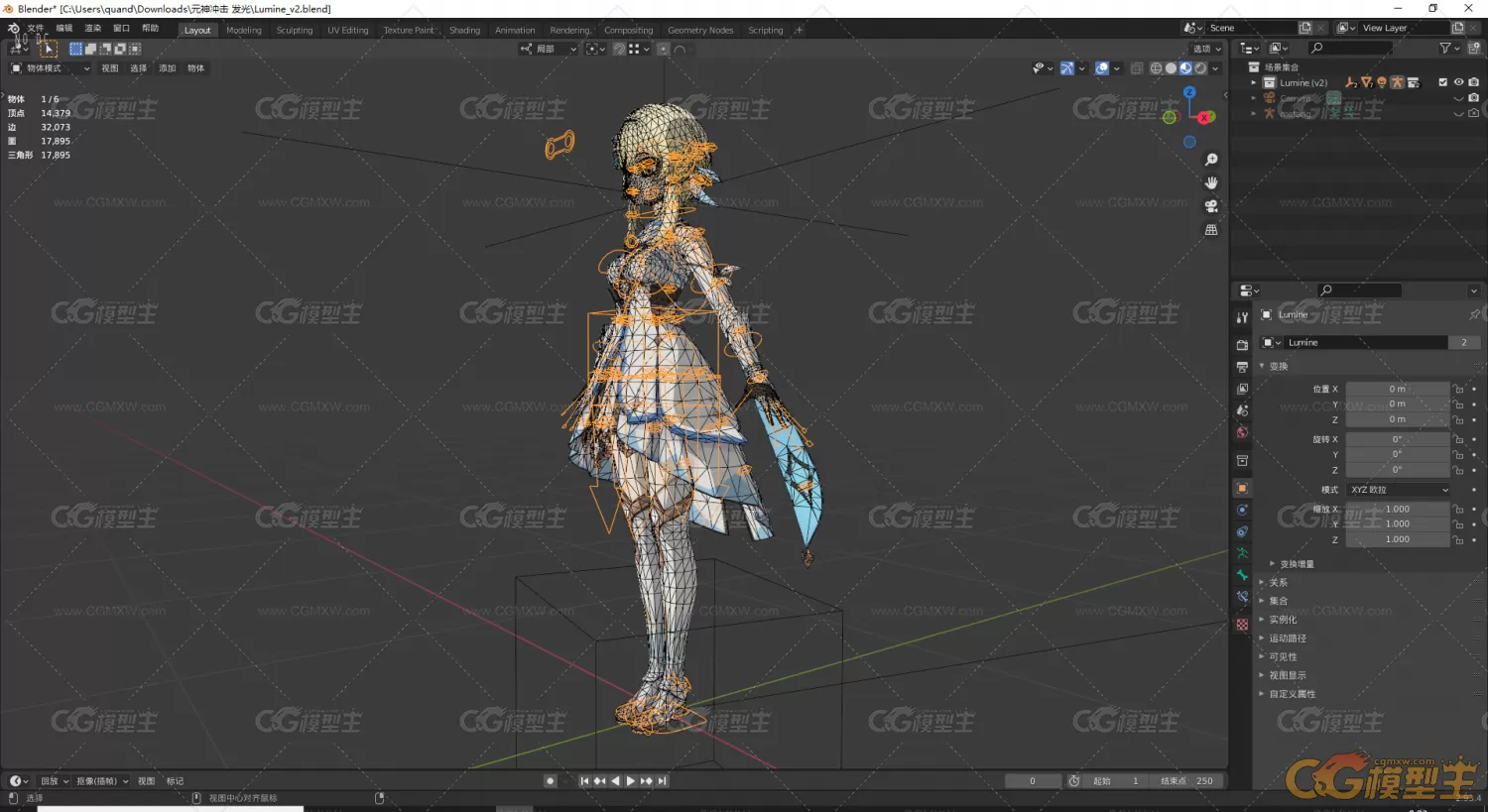Toggle Lumine (v2) render camera icon

(1473, 82)
